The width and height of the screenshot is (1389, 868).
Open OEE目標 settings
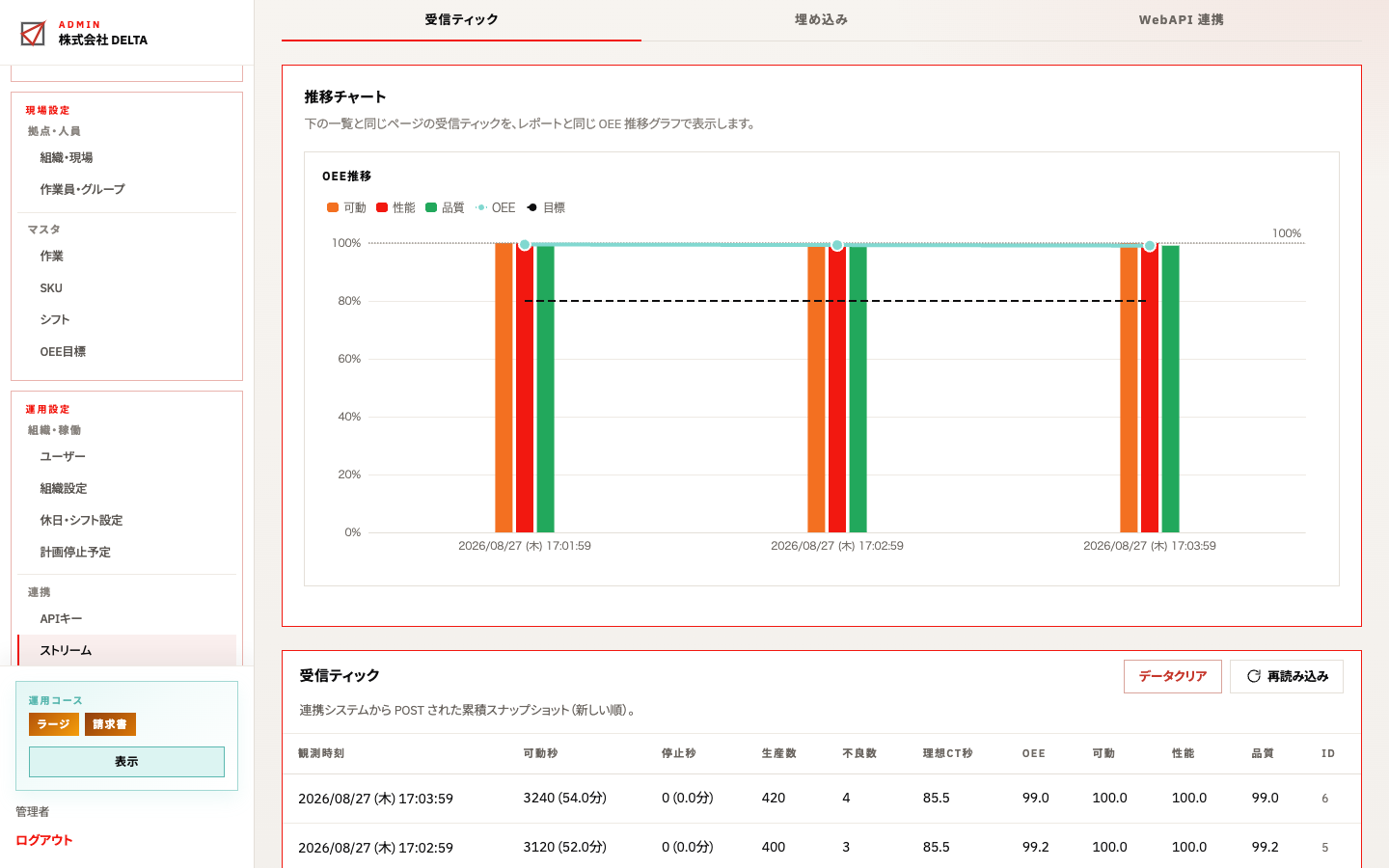pos(126,351)
